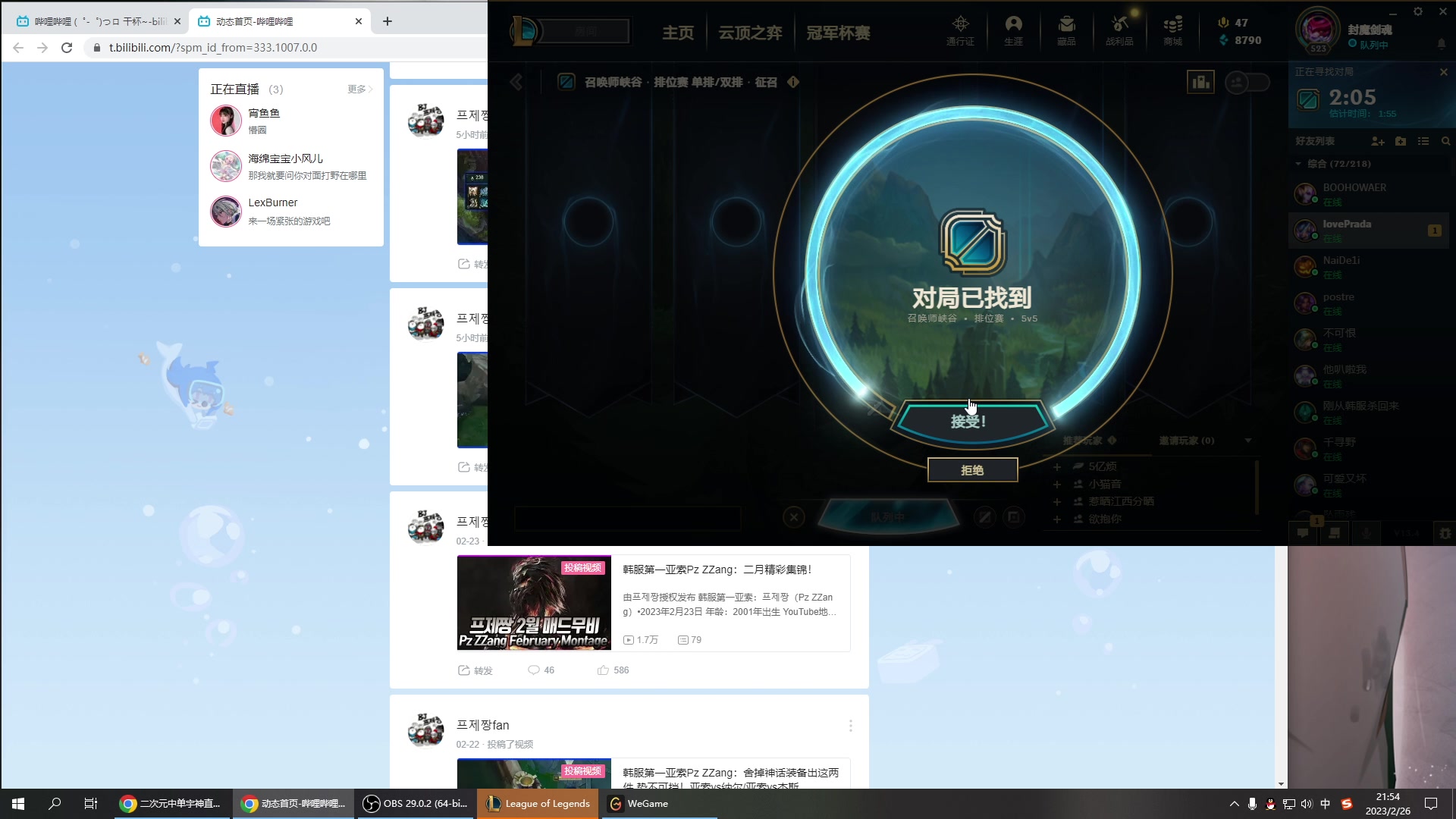This screenshot has height=819, width=1456.
Task: Open the volume control in system tray
Action: point(1306,804)
